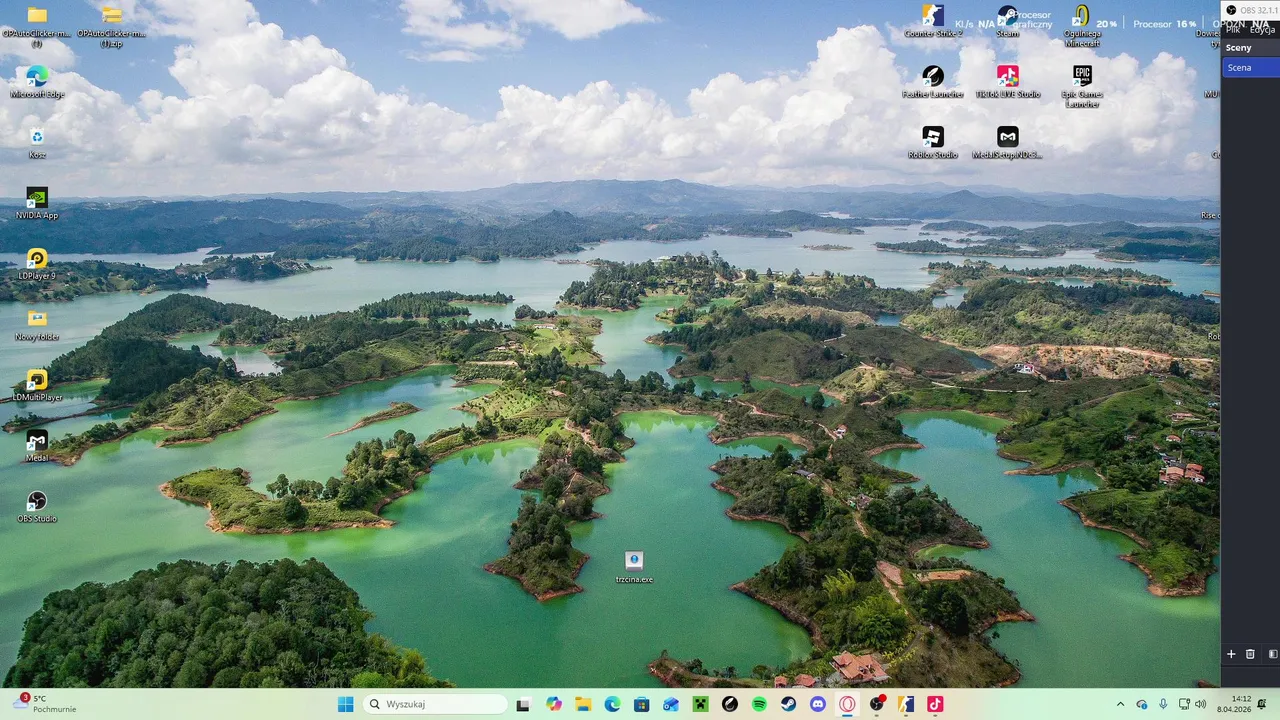
Task: Open Edge from the taskbar
Action: (x=612, y=704)
